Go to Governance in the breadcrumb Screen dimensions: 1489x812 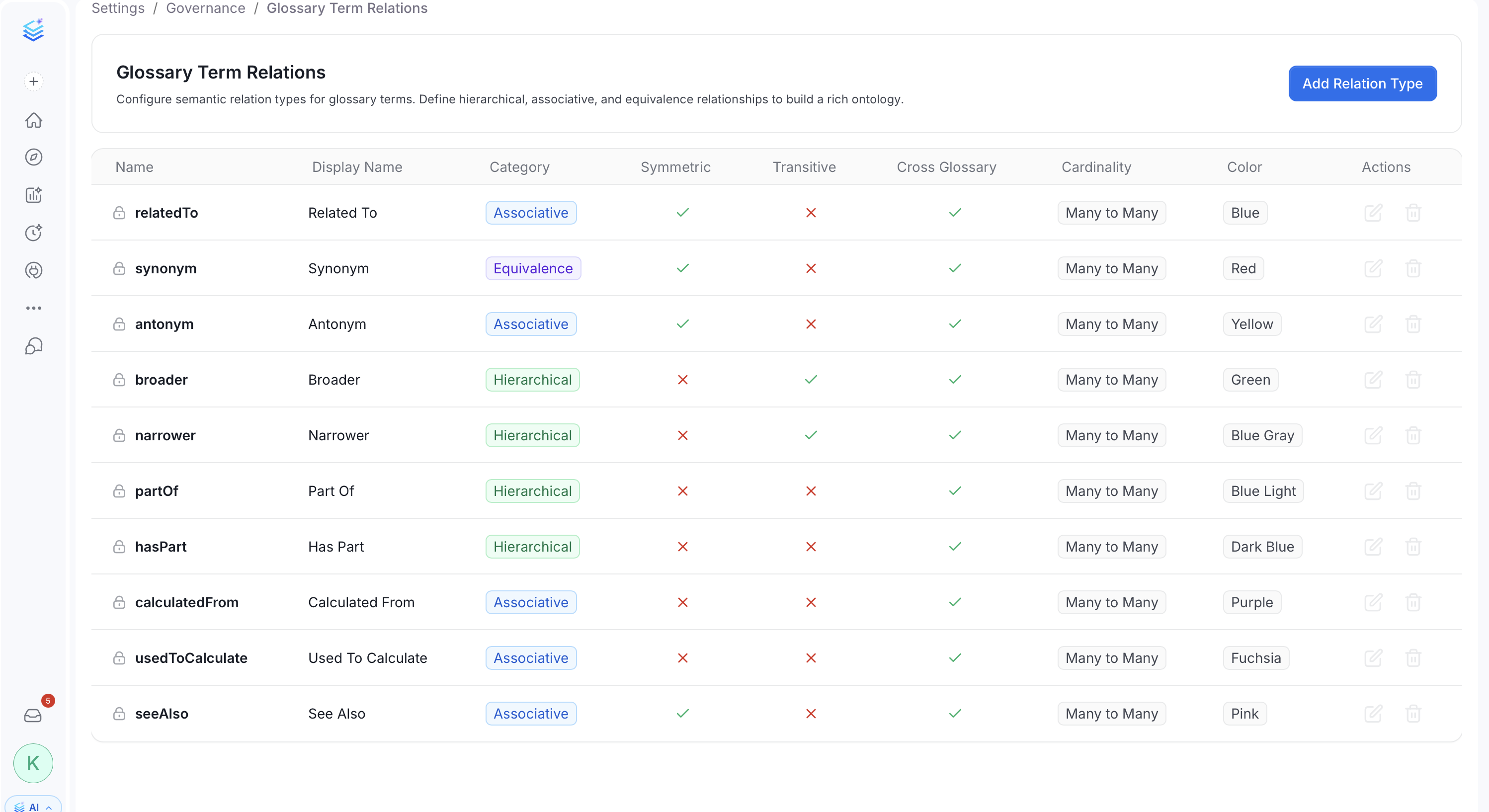[x=206, y=8]
